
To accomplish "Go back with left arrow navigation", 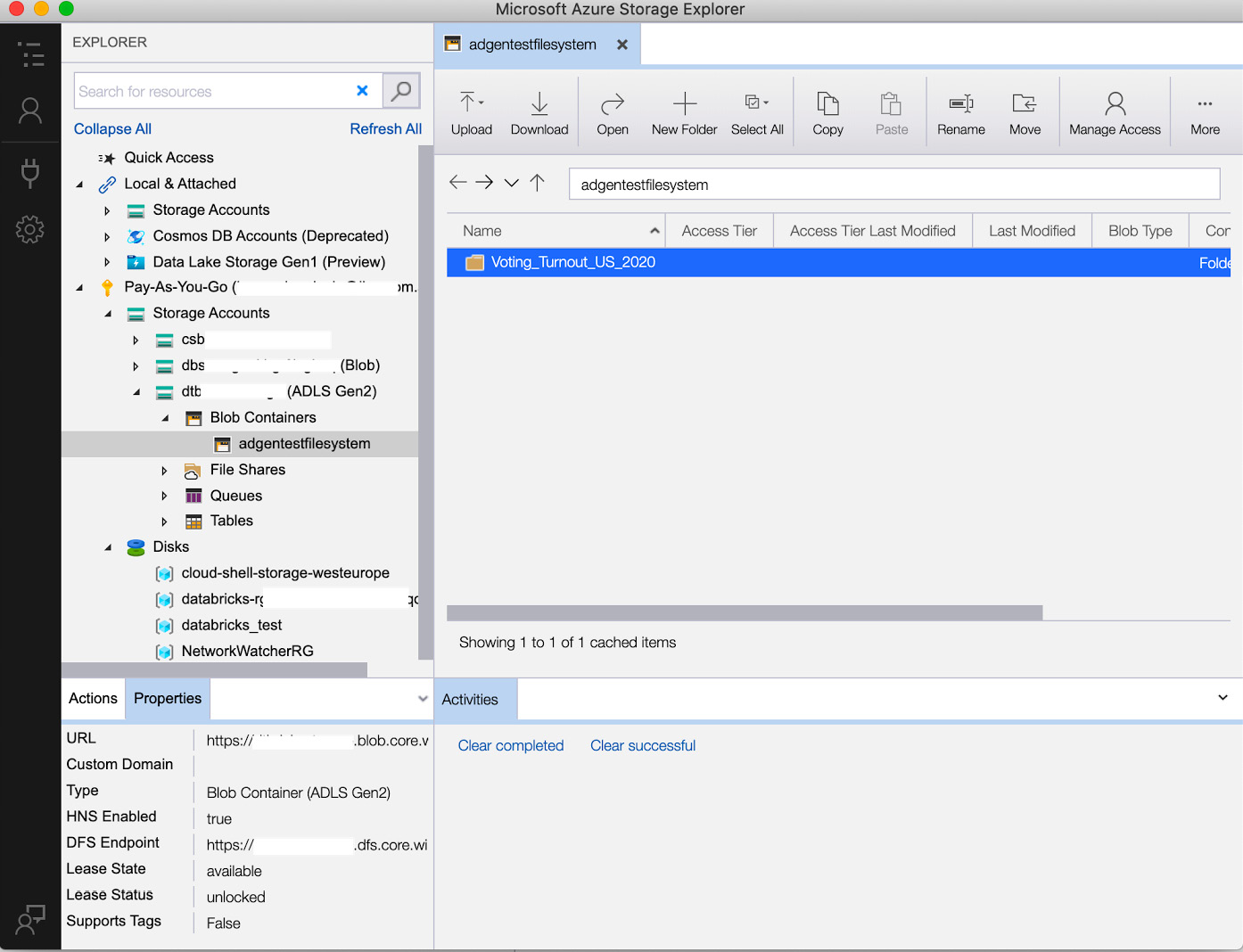I will point(458,182).
